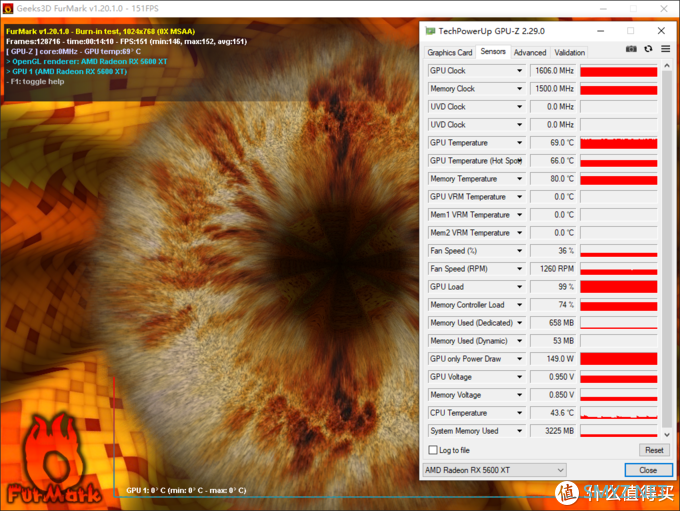Click the 80.0 °C Memory Temperature value
This screenshot has height=511, width=680.
[553, 179]
